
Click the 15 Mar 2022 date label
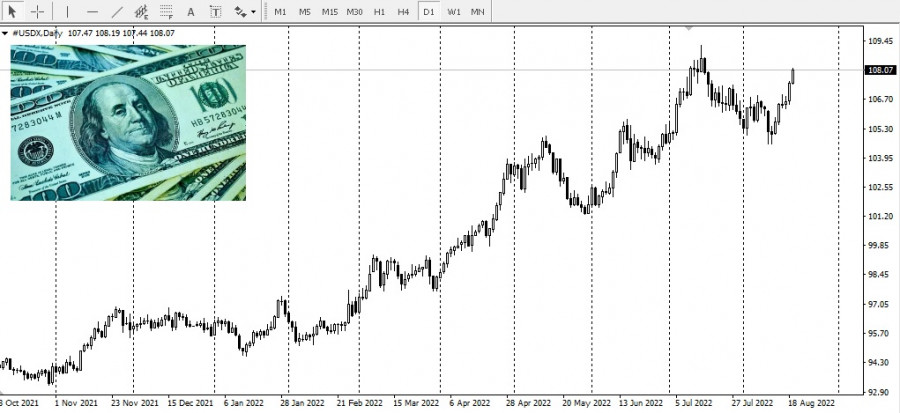(x=416, y=403)
